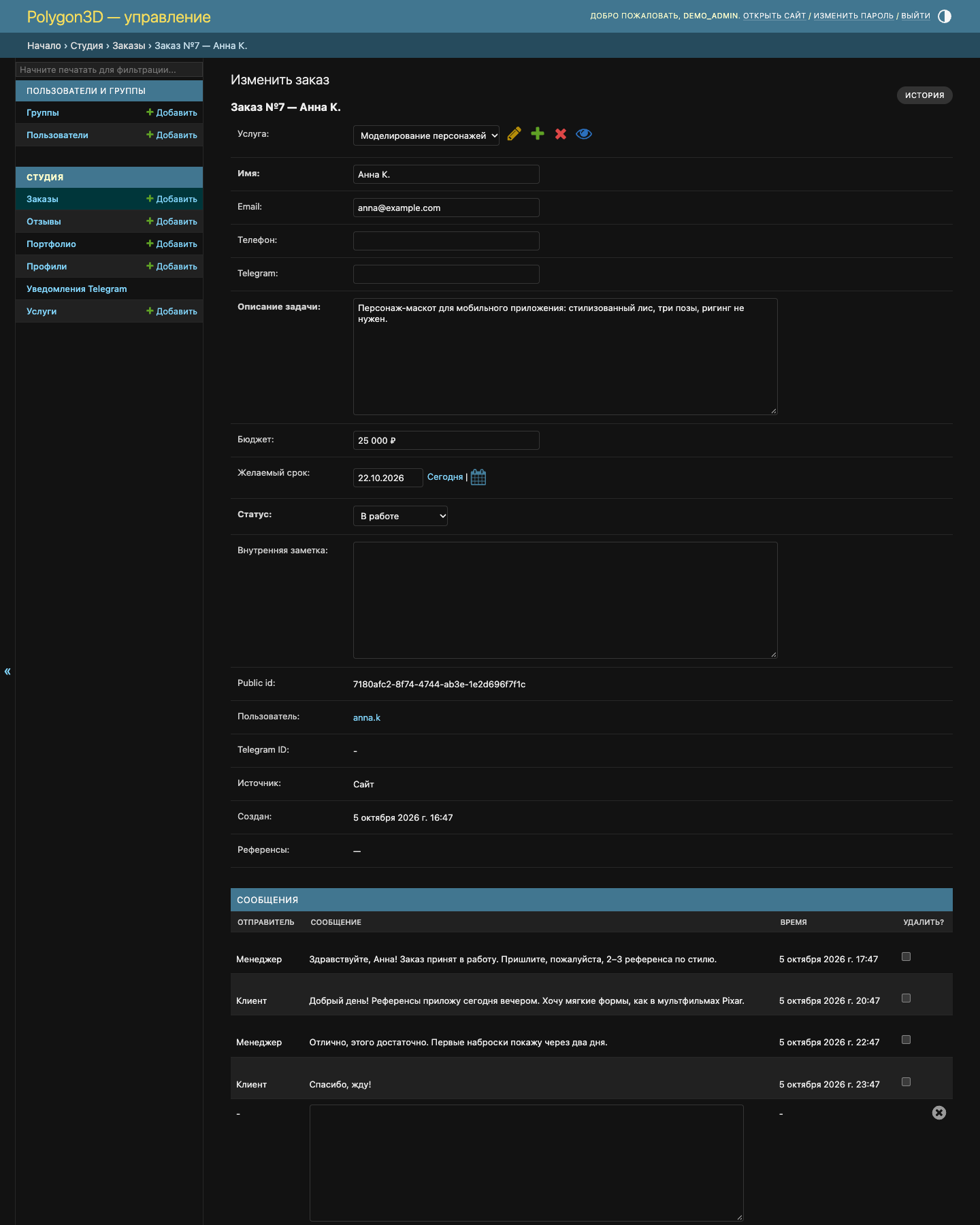Edit selected service with pencil icon
The height and width of the screenshot is (1225, 980).
pyautogui.click(x=514, y=134)
